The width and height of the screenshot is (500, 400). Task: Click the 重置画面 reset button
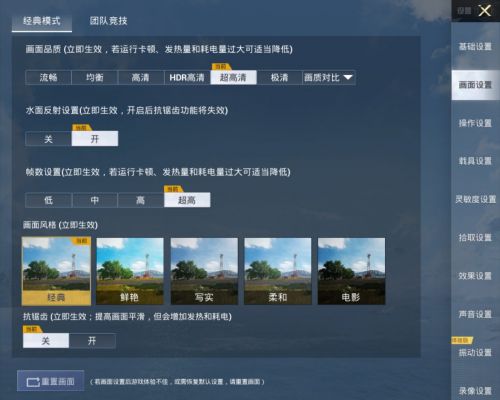click(x=51, y=381)
